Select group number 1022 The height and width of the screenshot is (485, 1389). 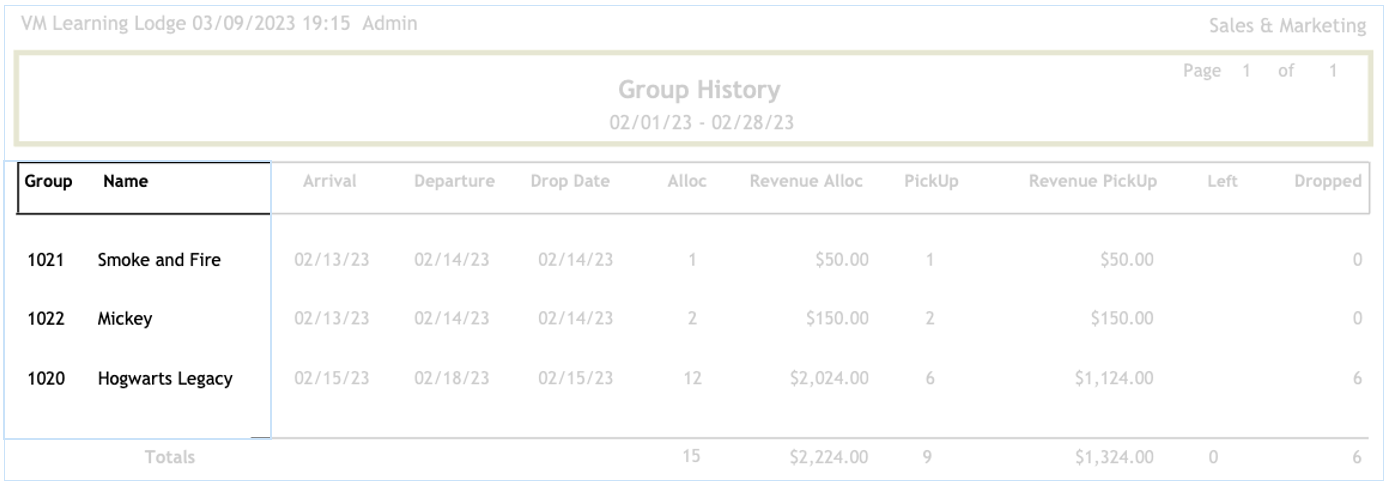tap(45, 319)
